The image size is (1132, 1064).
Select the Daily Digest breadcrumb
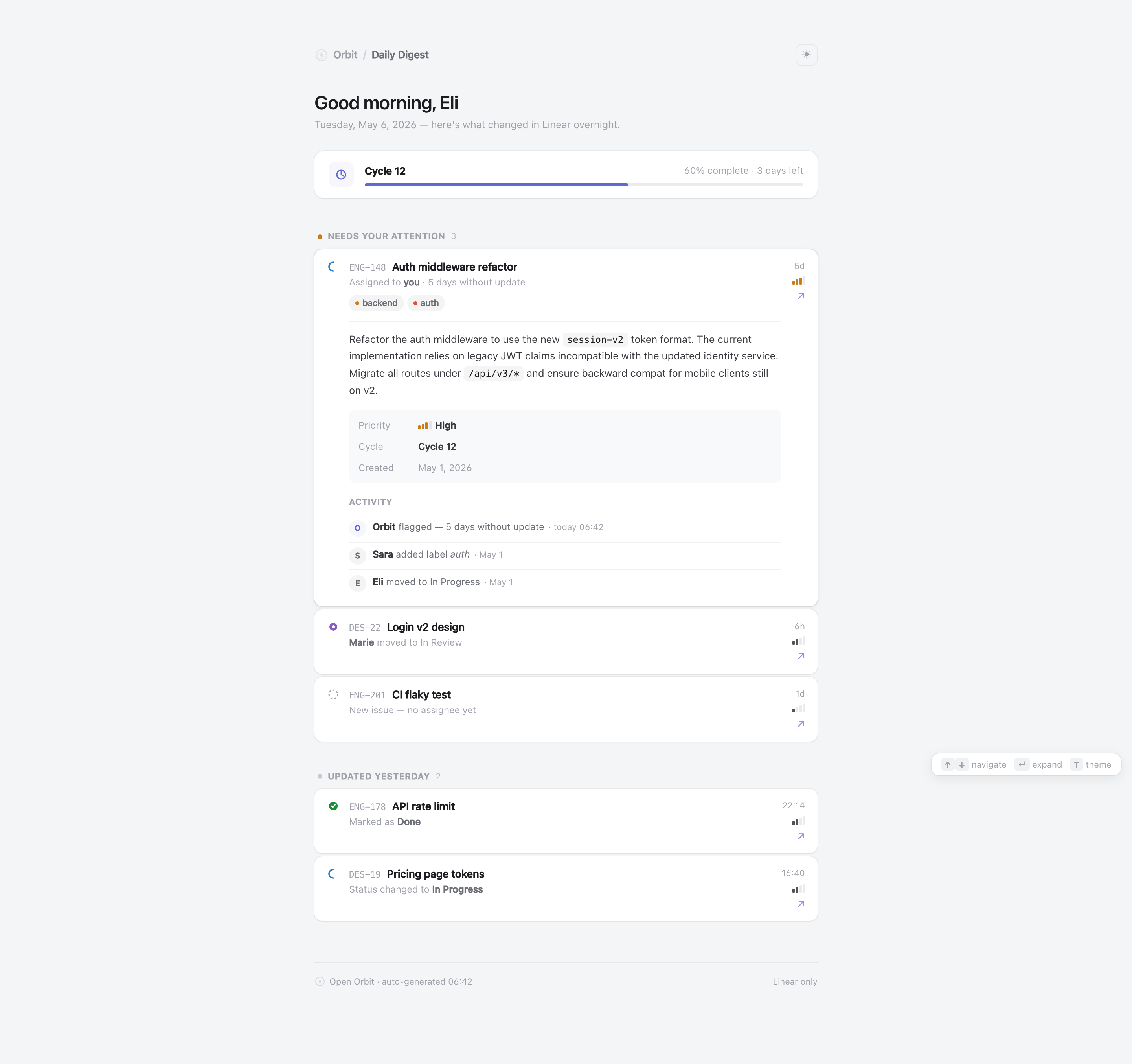pos(400,55)
